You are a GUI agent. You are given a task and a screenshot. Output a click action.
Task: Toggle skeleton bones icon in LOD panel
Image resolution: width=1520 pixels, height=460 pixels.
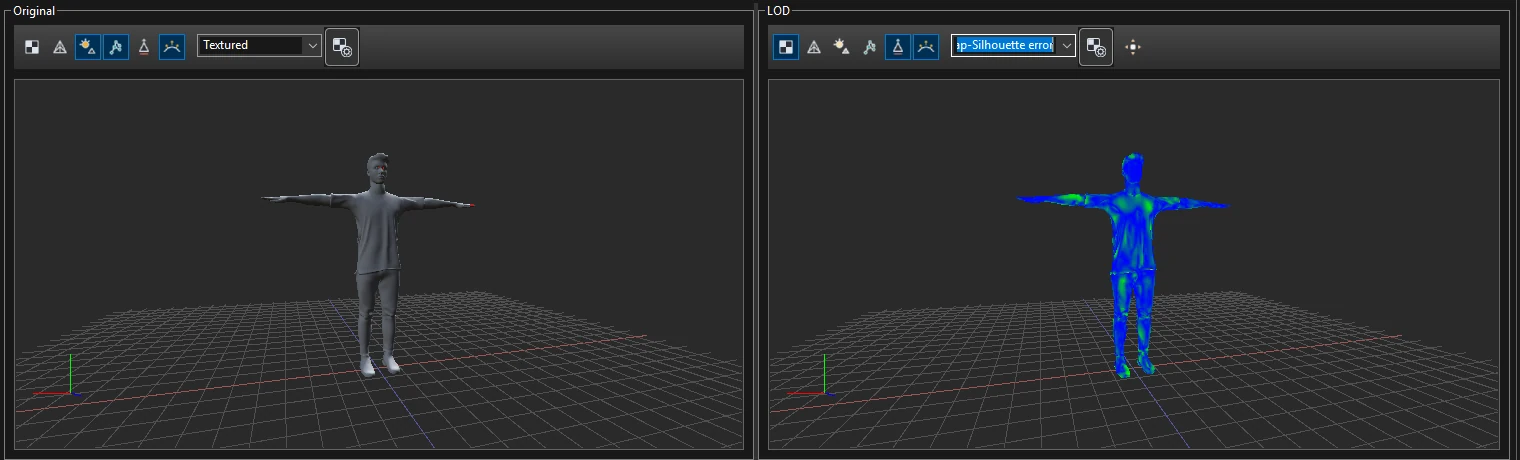[870, 46]
